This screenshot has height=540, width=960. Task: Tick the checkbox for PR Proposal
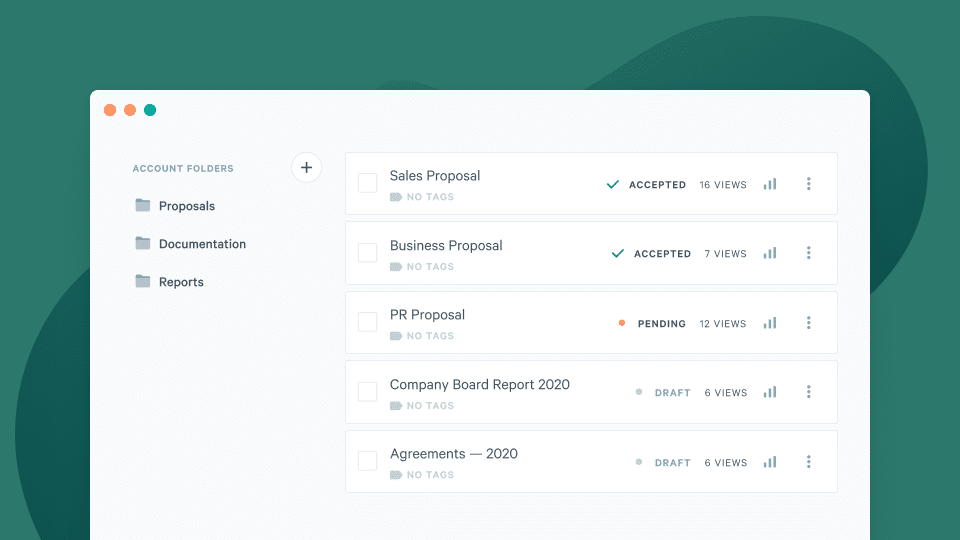point(368,322)
